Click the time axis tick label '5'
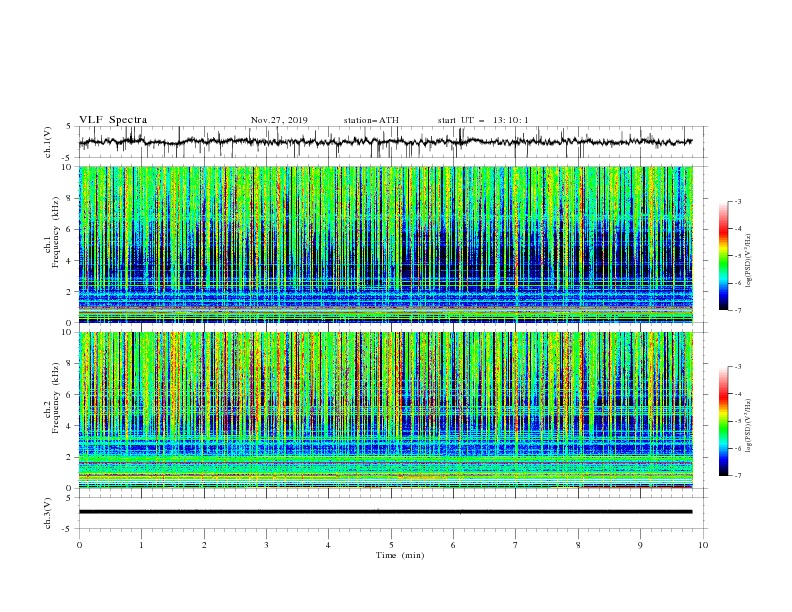This screenshot has height=612, width=792. 391,545
